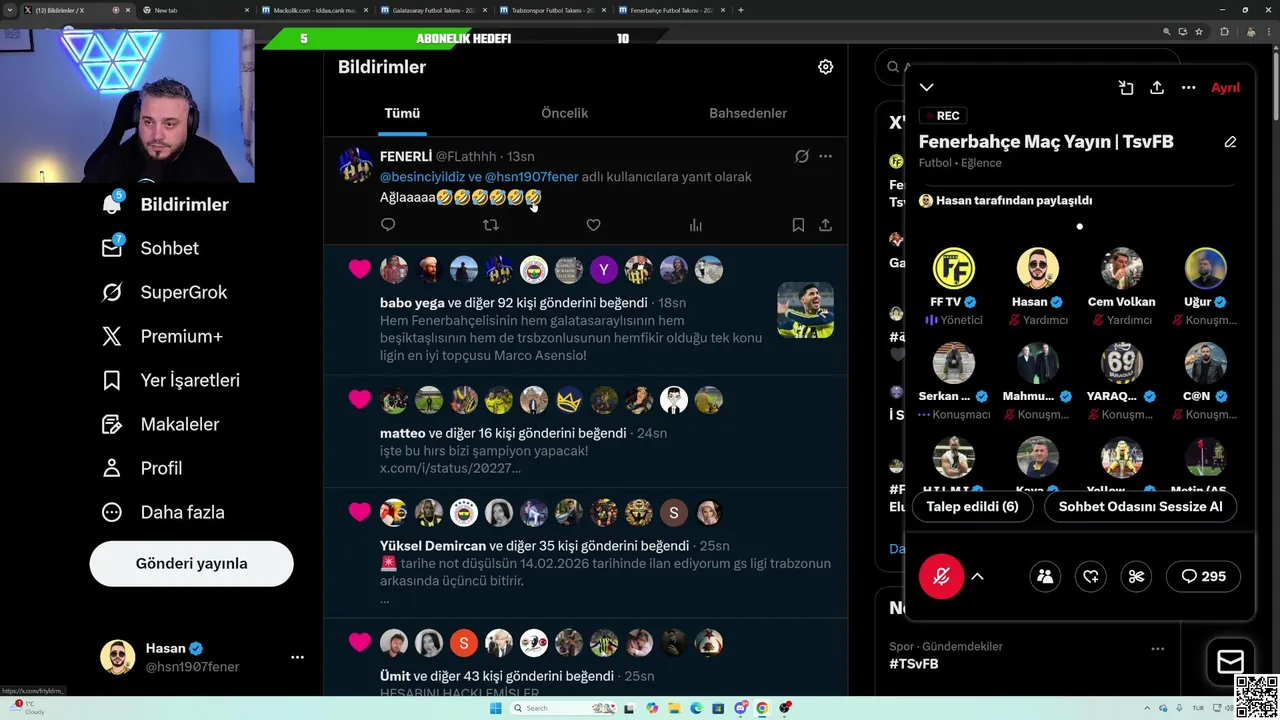Open Grok icon on FENERLİ's tweet

[x=801, y=156]
